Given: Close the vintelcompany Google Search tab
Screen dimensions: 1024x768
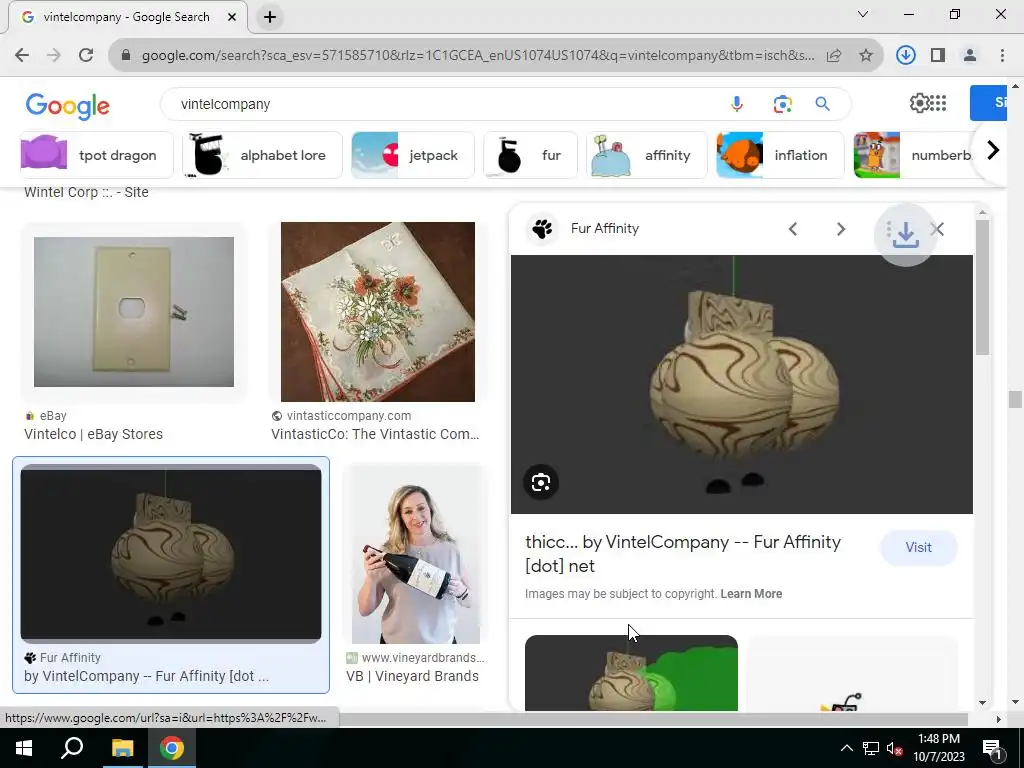Looking at the screenshot, I should 232,17.
